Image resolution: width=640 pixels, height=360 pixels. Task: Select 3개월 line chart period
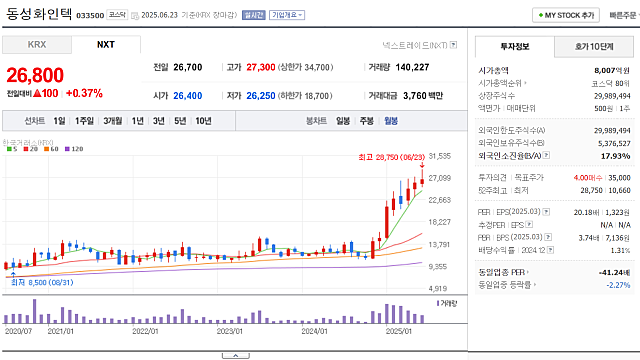(113, 121)
